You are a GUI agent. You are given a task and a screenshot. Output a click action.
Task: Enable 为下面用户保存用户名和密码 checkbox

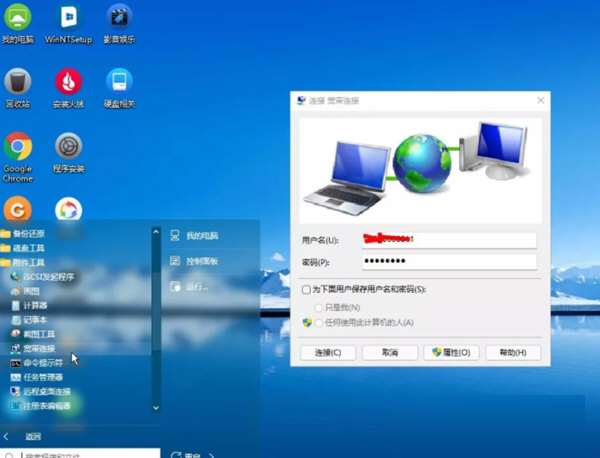tap(307, 289)
